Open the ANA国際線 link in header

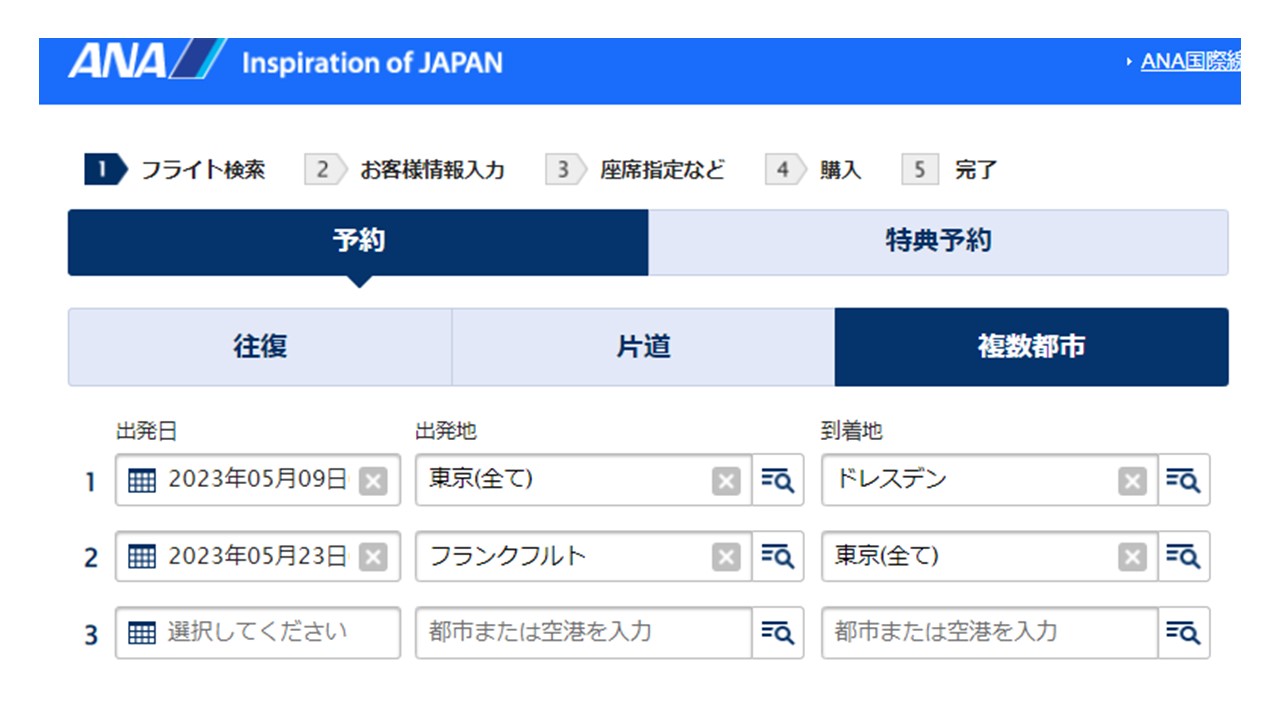1191,62
